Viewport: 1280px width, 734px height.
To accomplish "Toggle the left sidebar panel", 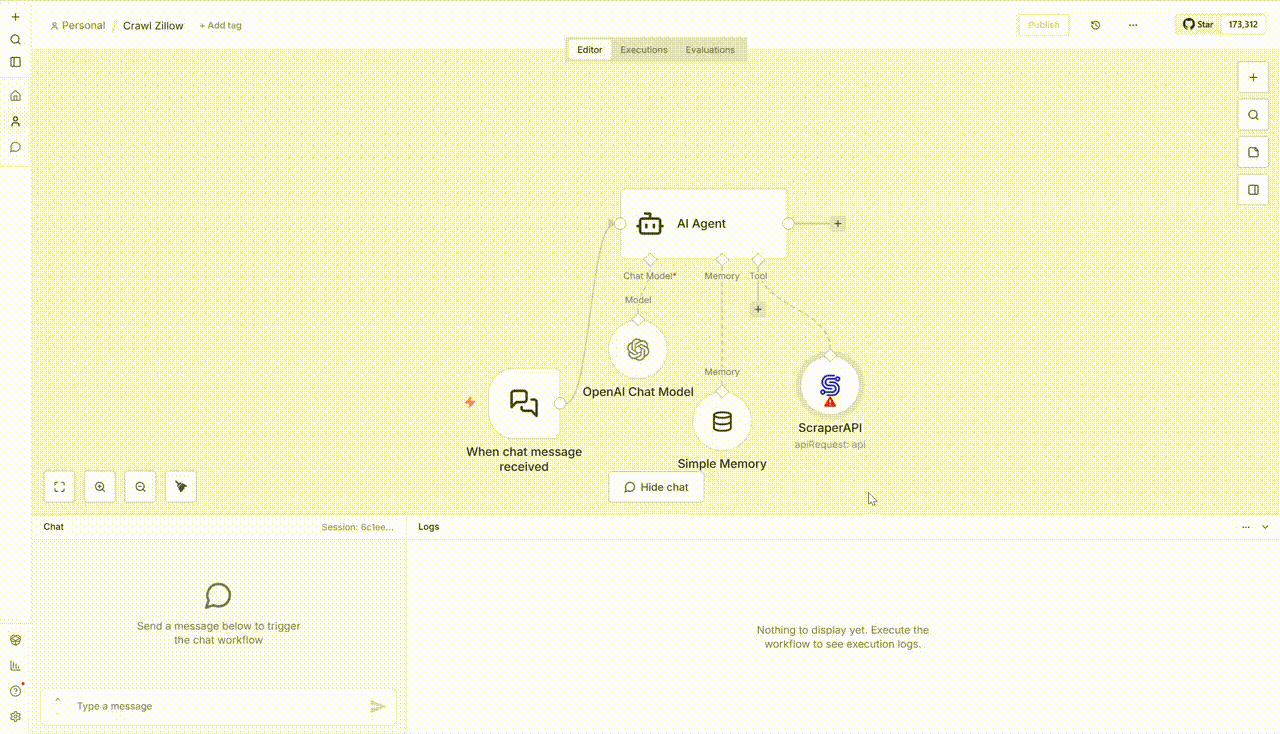I will (x=15, y=62).
